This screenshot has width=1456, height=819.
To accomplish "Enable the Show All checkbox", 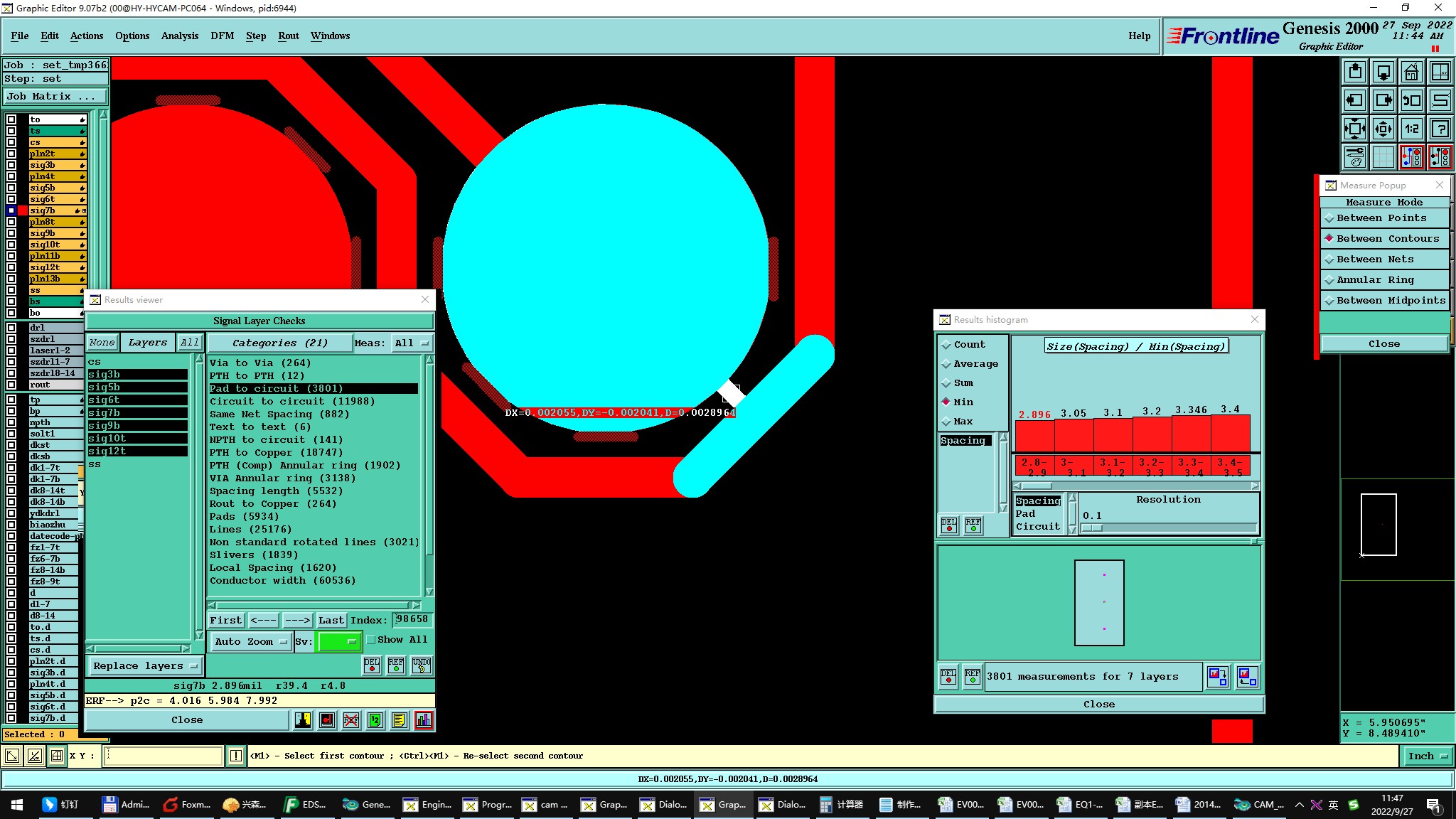I will click(x=371, y=640).
